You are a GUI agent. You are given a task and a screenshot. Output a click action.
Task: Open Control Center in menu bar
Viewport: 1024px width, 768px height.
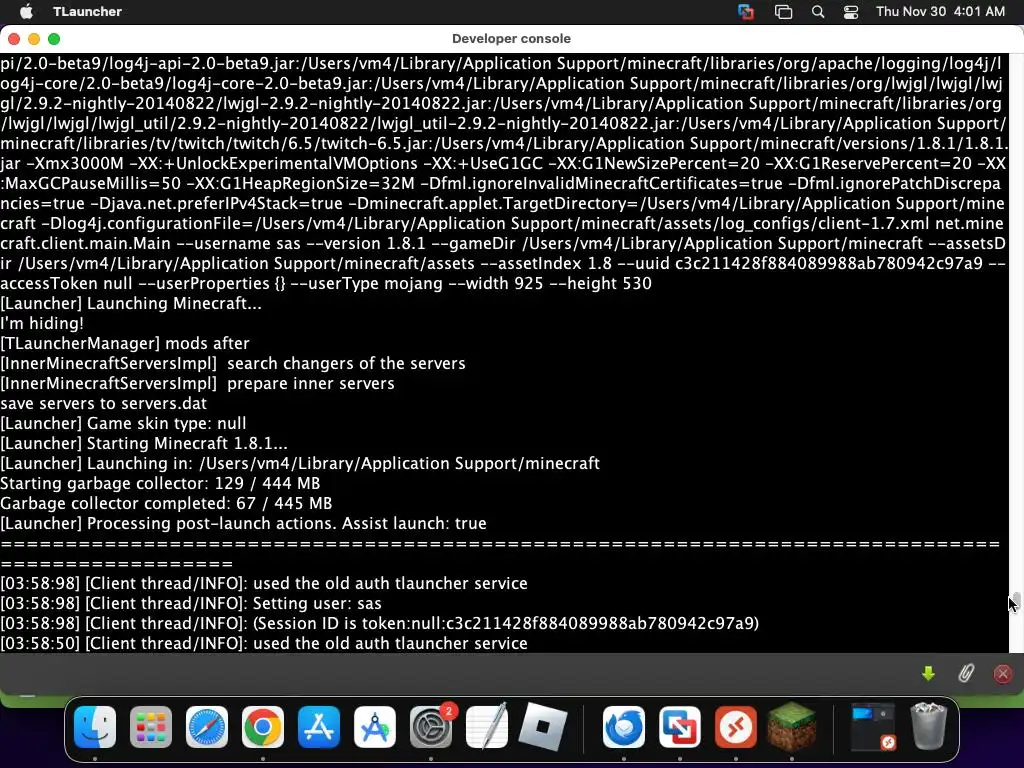(851, 12)
